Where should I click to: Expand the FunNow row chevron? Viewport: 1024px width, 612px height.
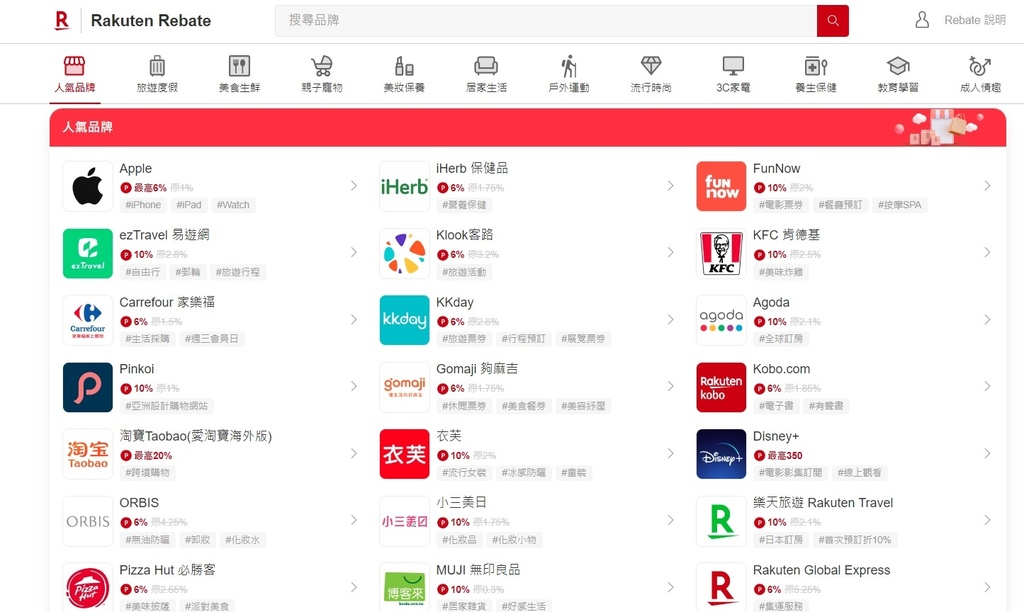pyautogui.click(x=987, y=185)
